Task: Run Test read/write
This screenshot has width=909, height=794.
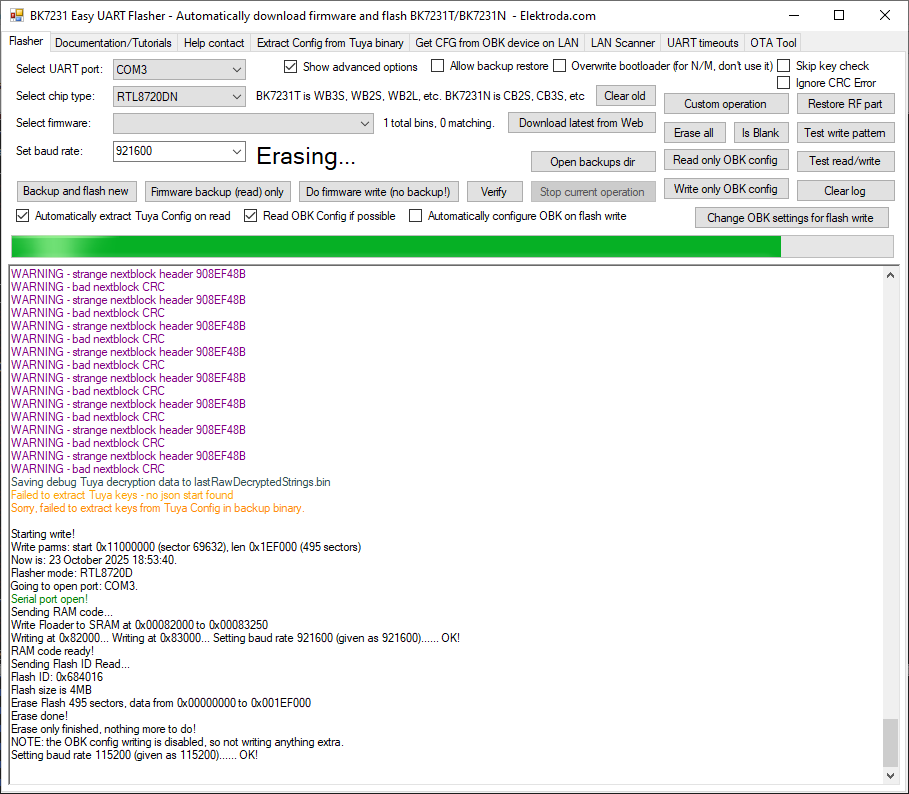Action: 845,161
